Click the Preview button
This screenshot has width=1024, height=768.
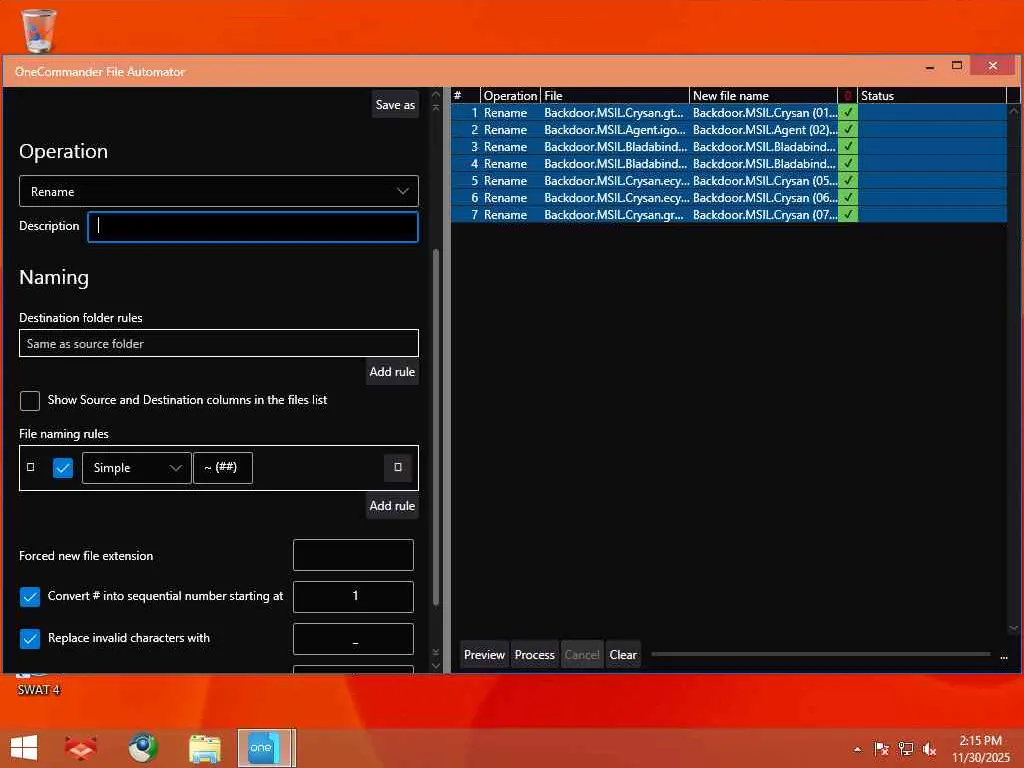pyautogui.click(x=484, y=654)
